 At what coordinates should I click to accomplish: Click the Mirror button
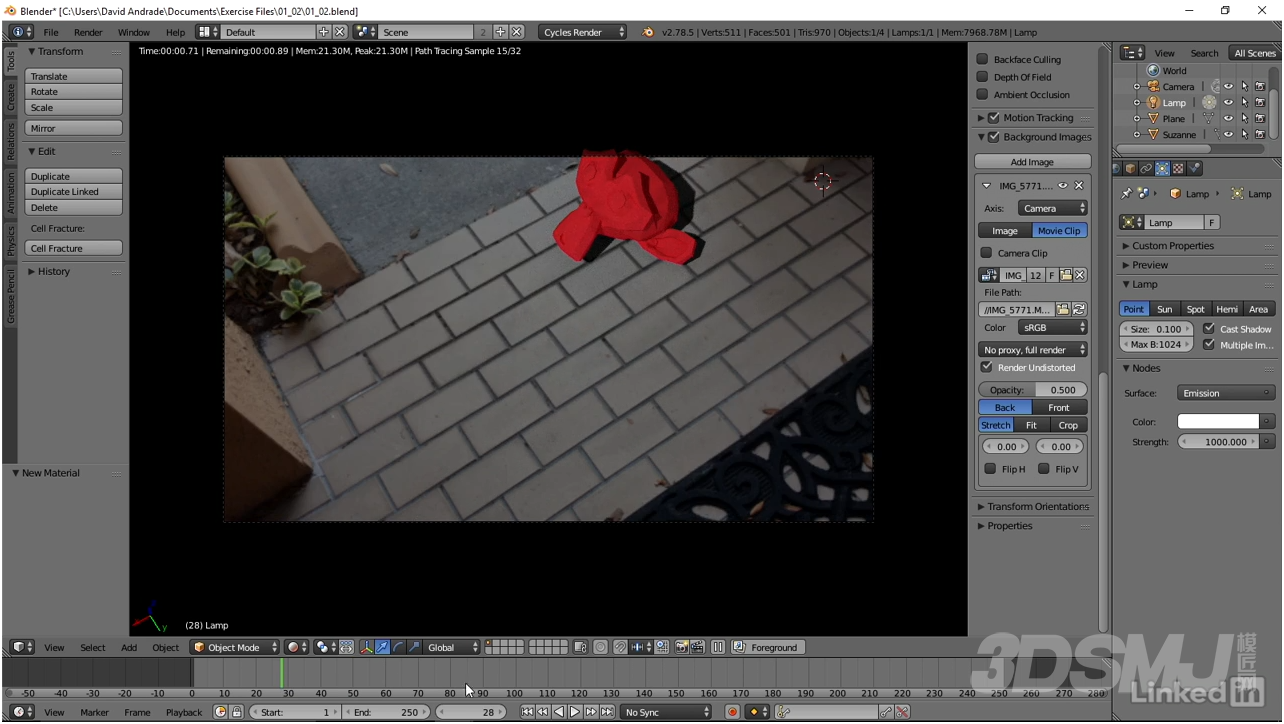point(73,128)
